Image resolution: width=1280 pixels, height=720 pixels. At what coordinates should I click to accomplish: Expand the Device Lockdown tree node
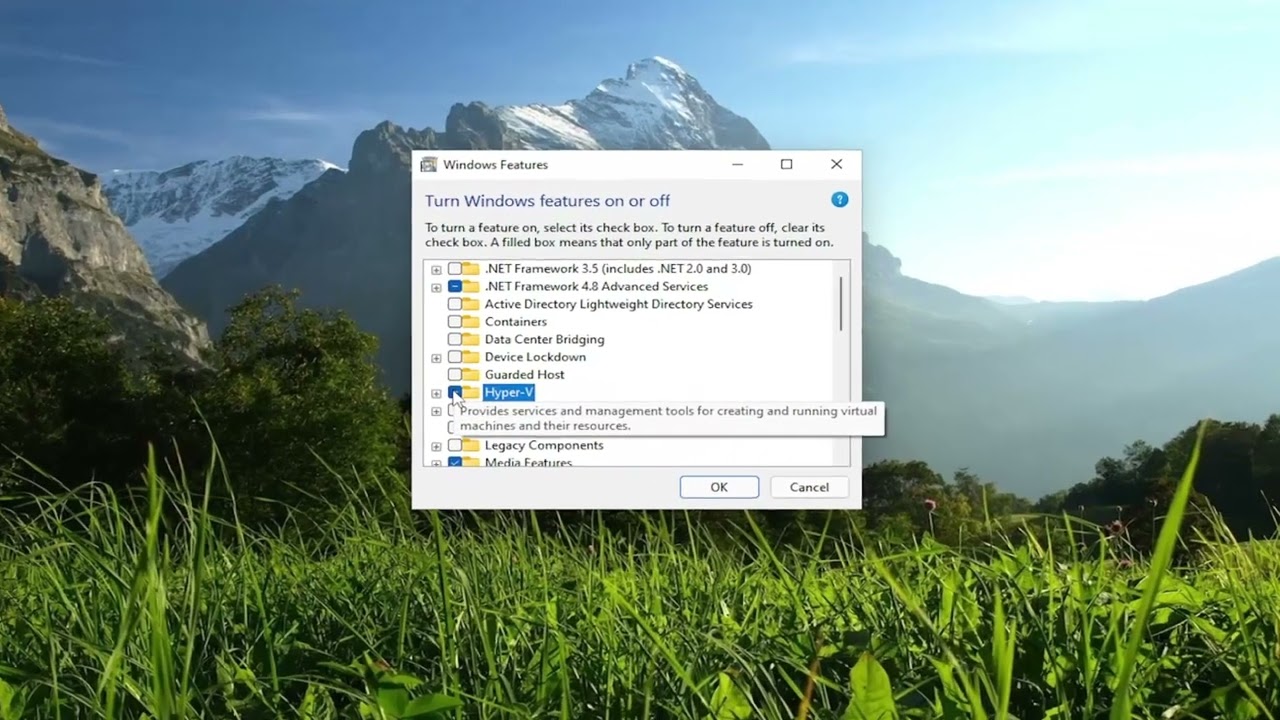point(436,358)
